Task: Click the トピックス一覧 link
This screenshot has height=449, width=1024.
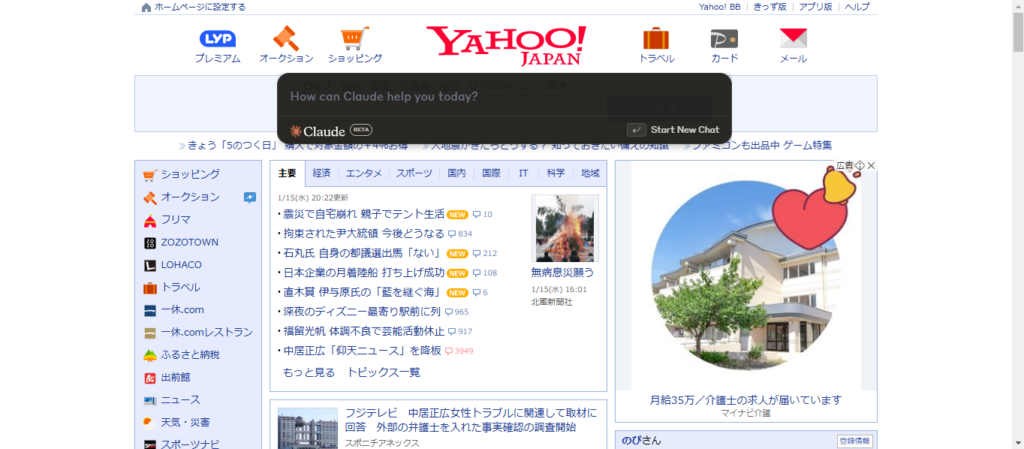Action: 383,373
